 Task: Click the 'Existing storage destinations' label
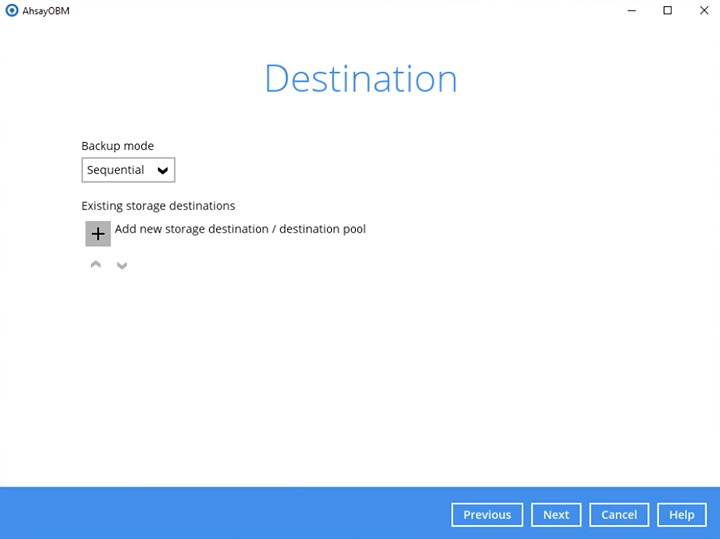coord(158,206)
